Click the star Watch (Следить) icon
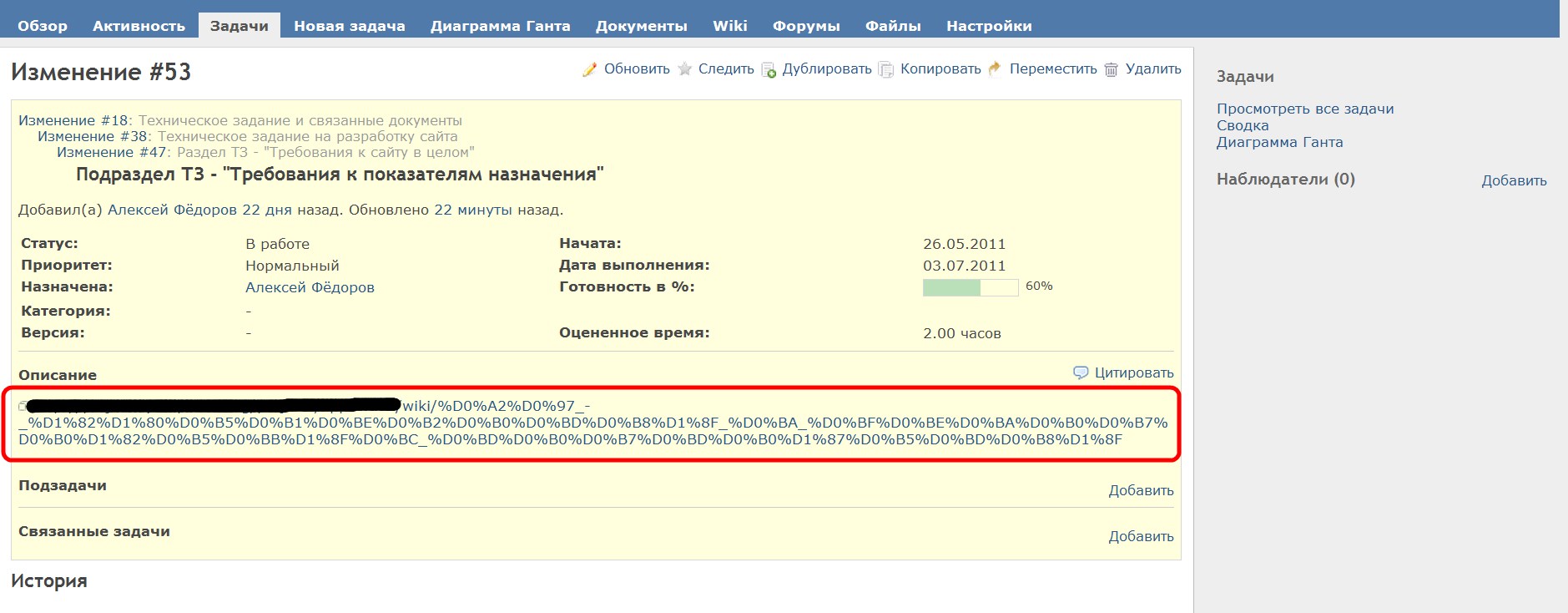Image resolution: width=1568 pixels, height=613 pixels. (685, 69)
